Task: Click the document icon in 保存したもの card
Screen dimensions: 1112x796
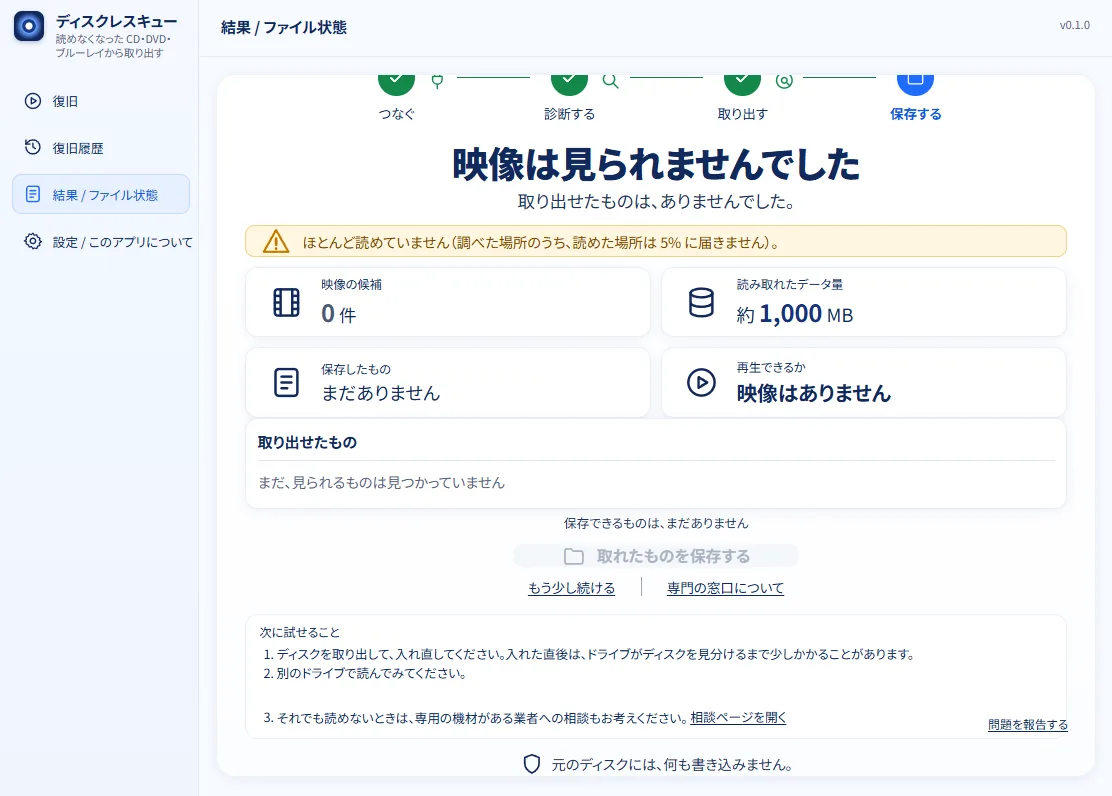Action: (x=287, y=382)
